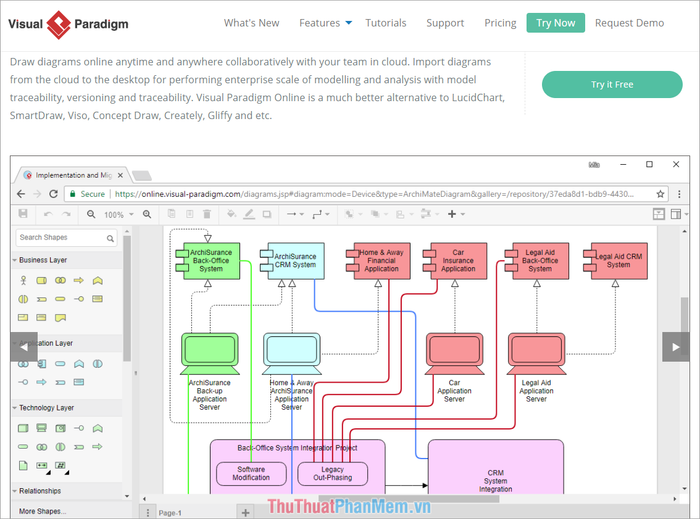The height and width of the screenshot is (519, 700).
Task: Click the canvas horizontal scrollbar thumb
Action: coord(409,499)
